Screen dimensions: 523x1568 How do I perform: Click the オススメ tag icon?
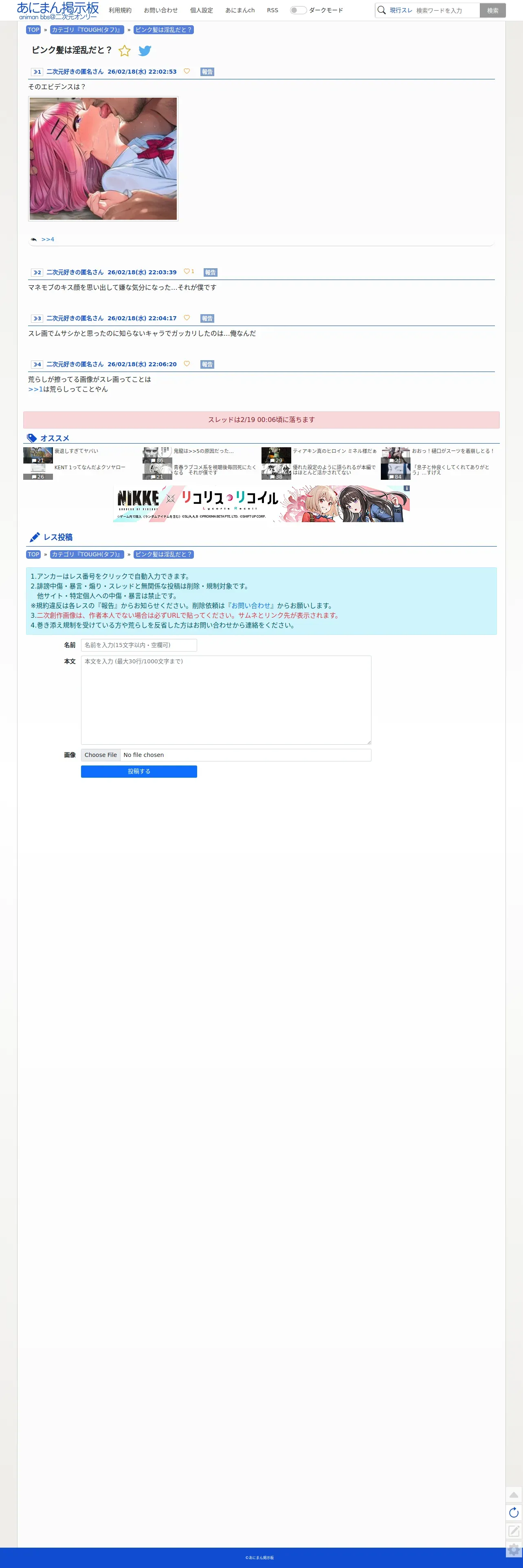click(32, 438)
